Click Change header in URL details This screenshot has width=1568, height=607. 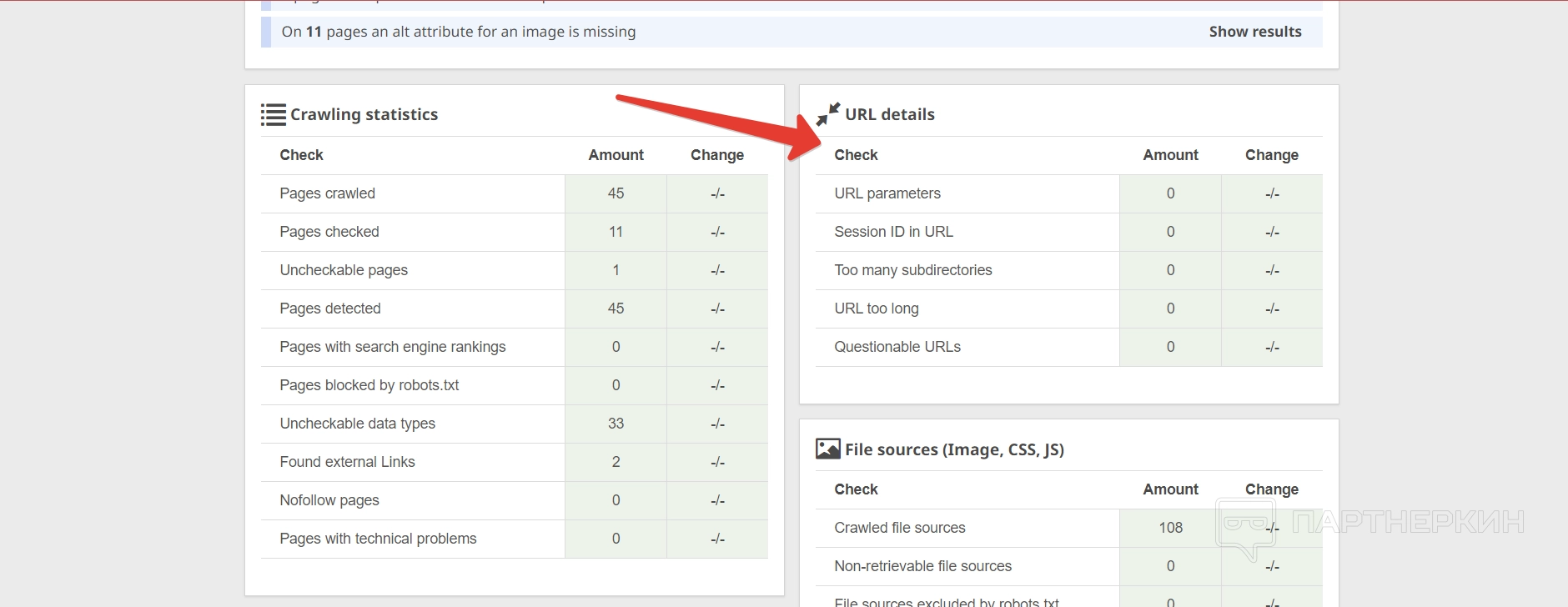pyautogui.click(x=1271, y=155)
